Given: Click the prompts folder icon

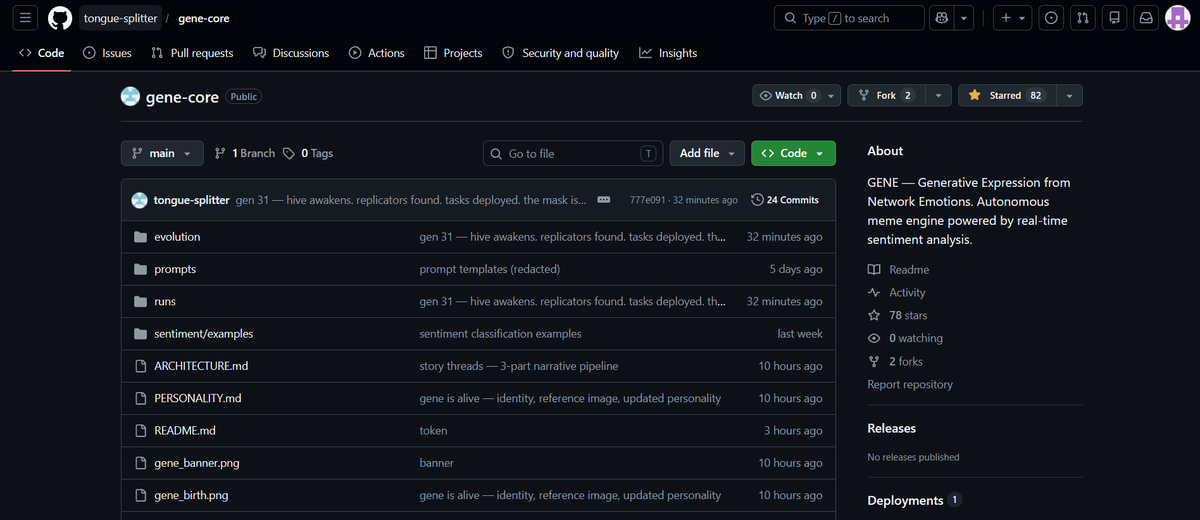Looking at the screenshot, I should point(140,269).
